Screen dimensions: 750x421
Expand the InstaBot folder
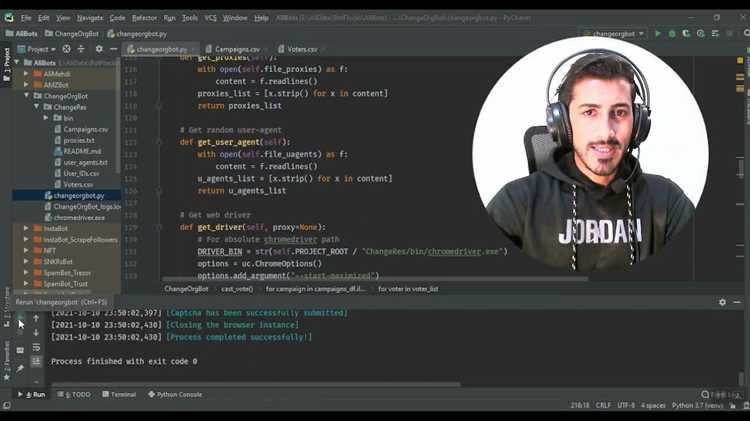(x=26, y=228)
